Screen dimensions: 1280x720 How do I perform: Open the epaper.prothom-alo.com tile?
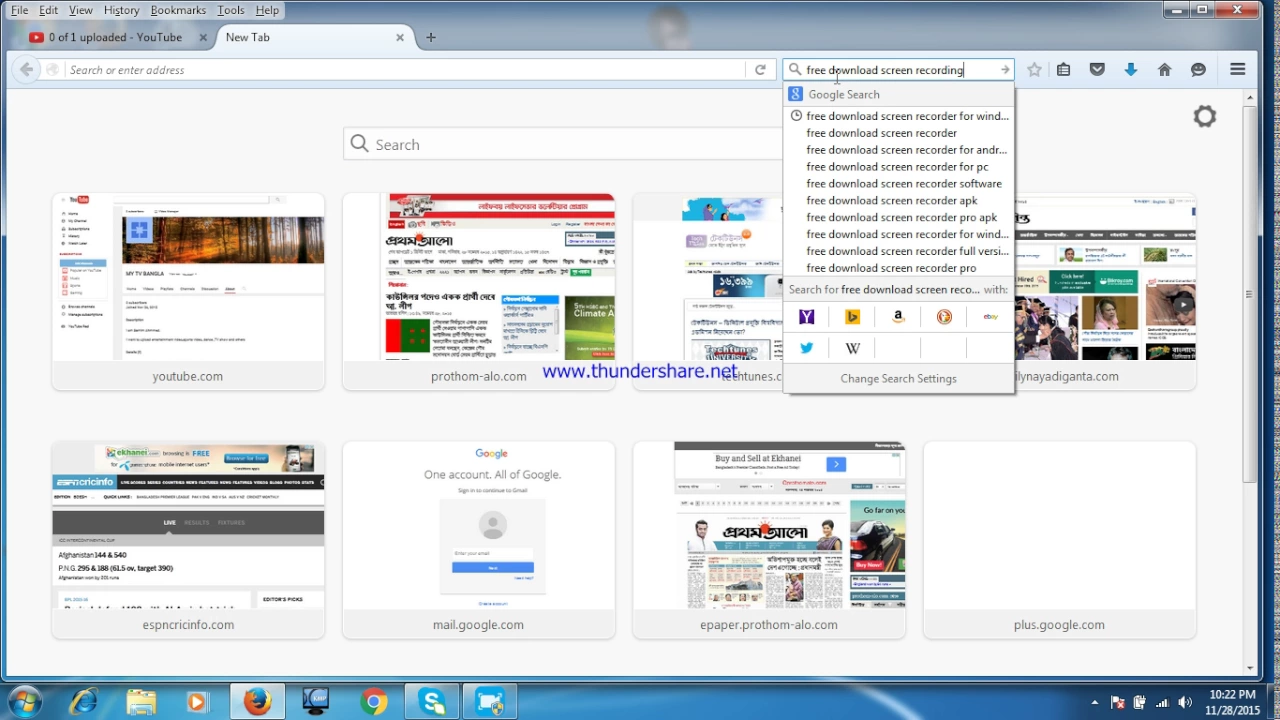[769, 540]
